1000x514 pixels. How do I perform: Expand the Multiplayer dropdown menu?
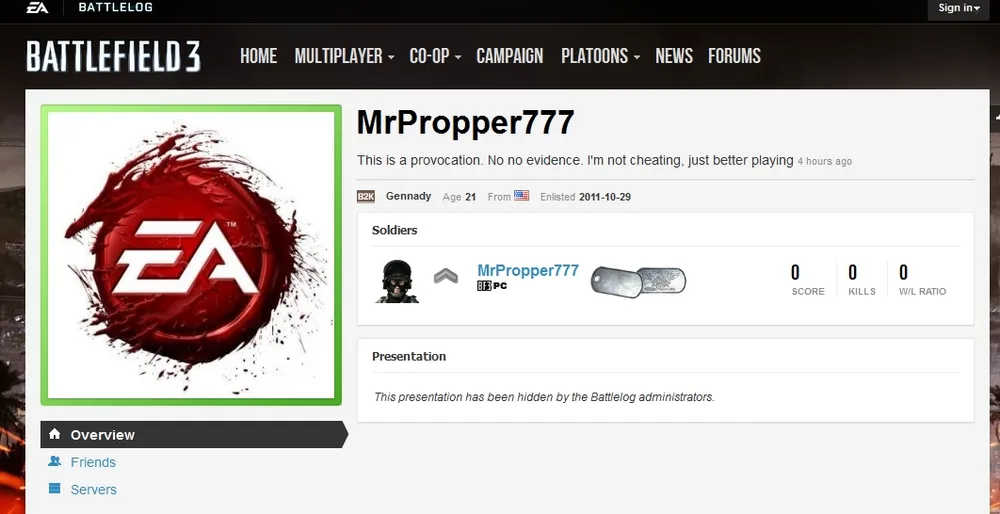pyautogui.click(x=344, y=56)
